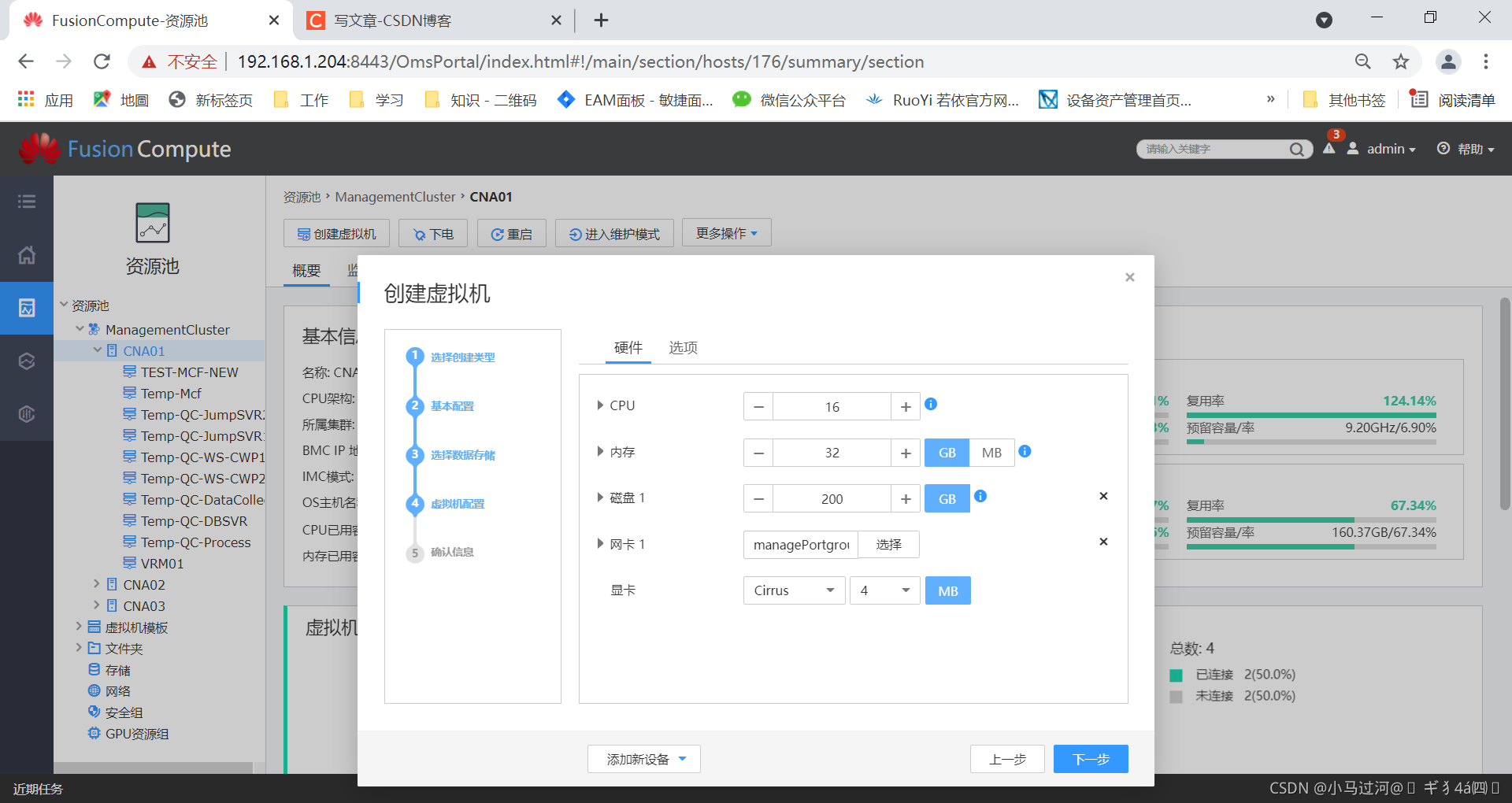The height and width of the screenshot is (803, 1512).
Task: Open the 更多操作 dropdown menu
Action: [x=725, y=232]
